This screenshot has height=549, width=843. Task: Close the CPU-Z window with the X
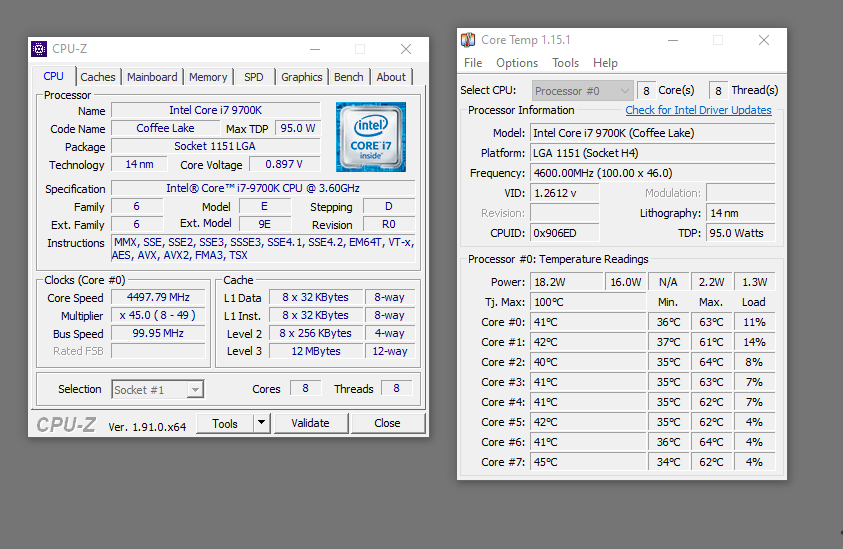tap(406, 49)
